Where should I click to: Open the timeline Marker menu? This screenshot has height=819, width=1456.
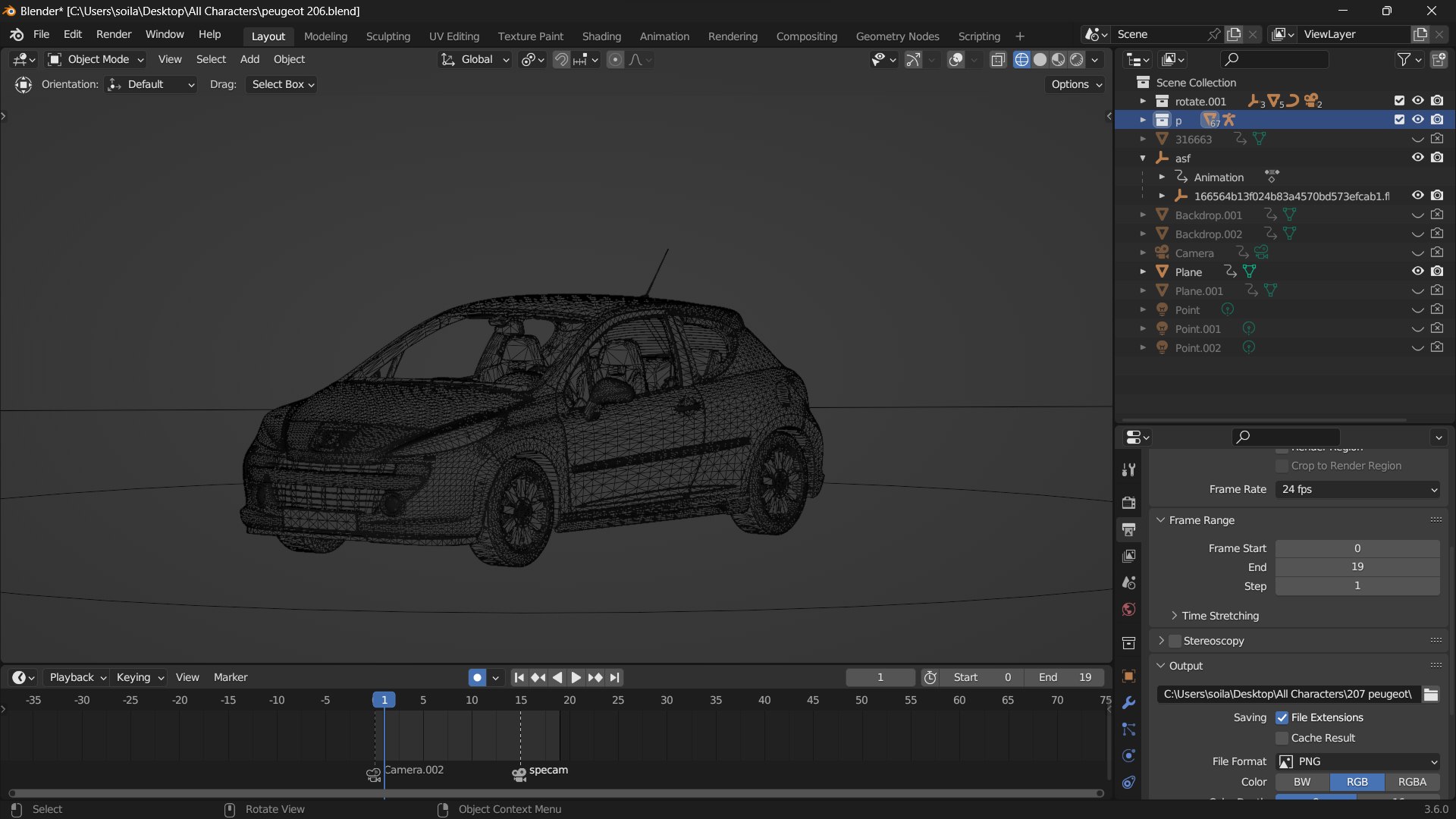(231, 677)
